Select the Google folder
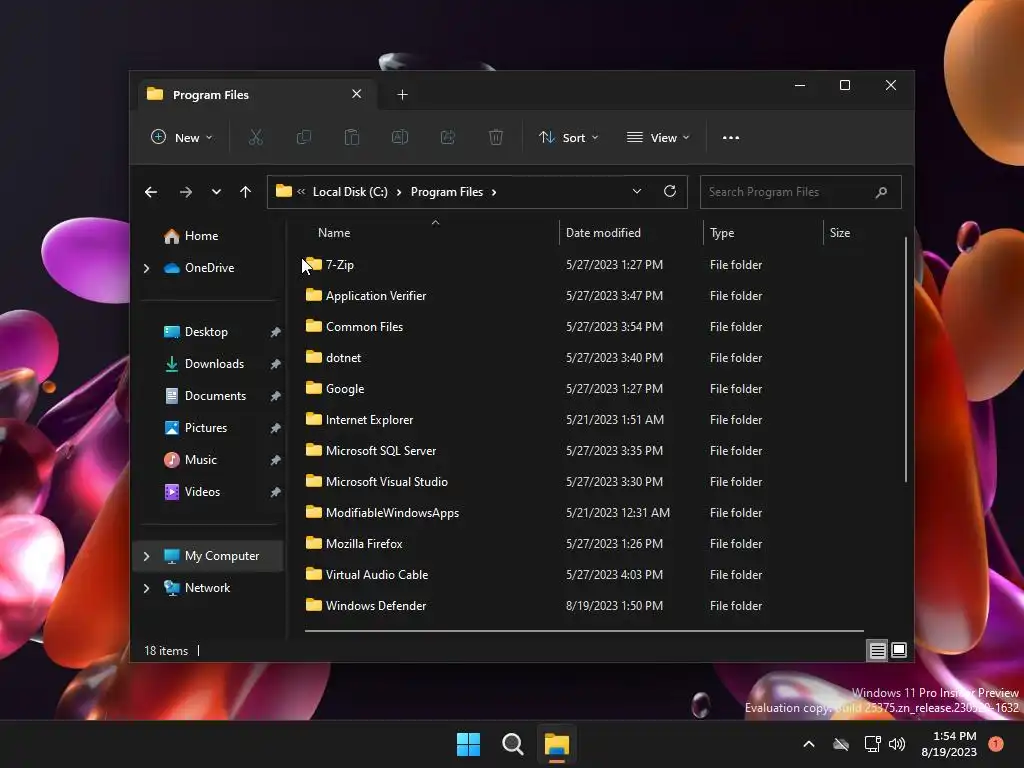Viewport: 1024px width, 768px height. (x=584, y=389)
